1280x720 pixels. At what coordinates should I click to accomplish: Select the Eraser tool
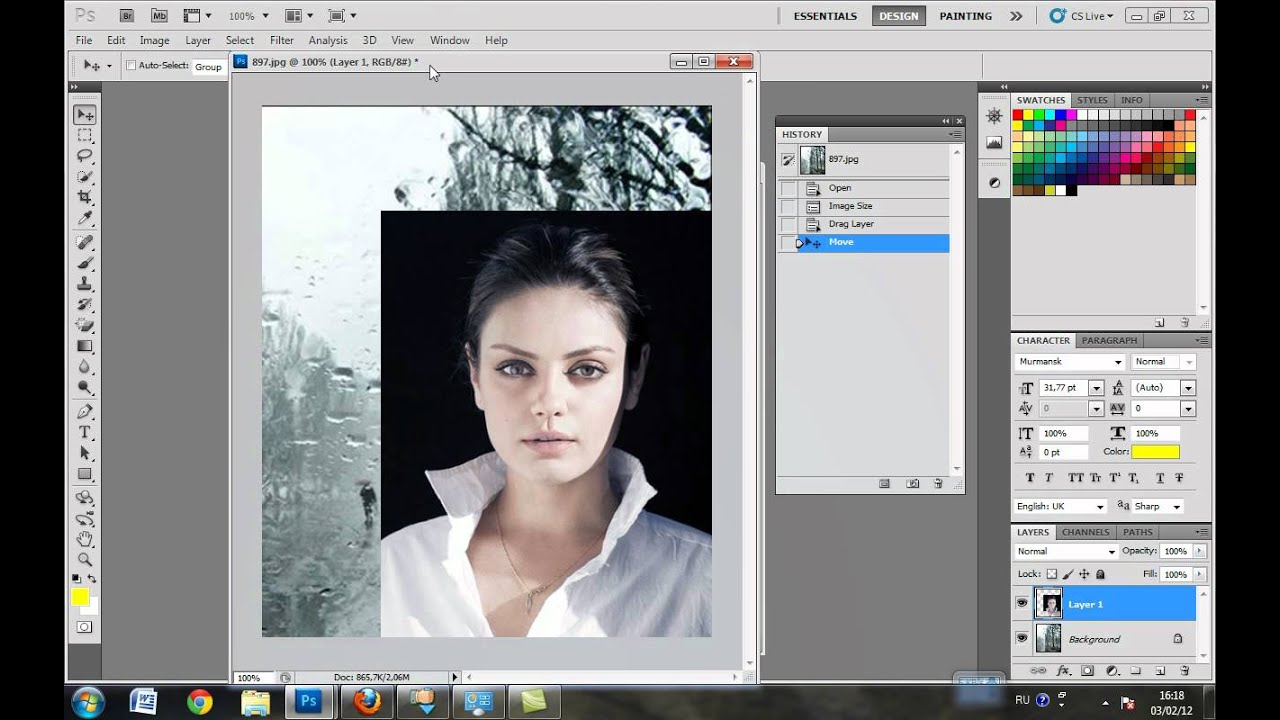coord(85,326)
